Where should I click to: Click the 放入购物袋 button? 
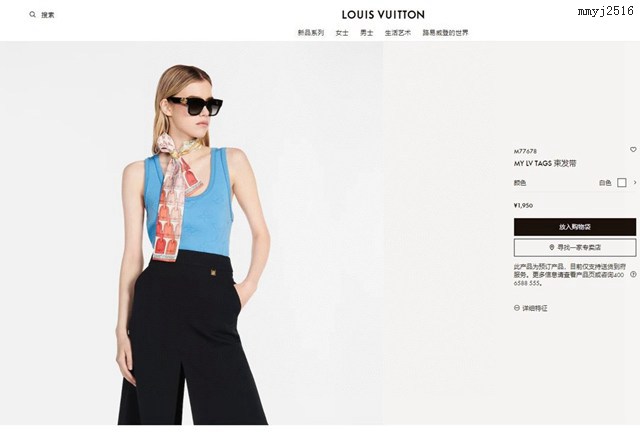coord(575,227)
